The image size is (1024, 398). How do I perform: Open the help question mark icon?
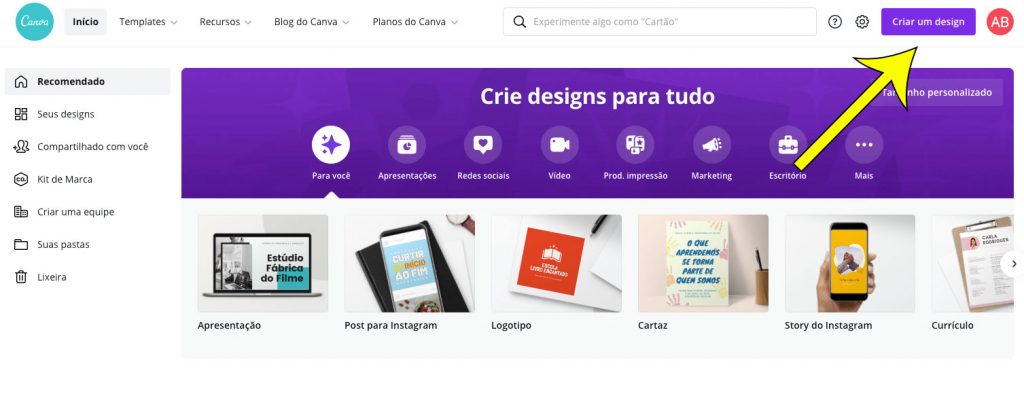(x=835, y=22)
